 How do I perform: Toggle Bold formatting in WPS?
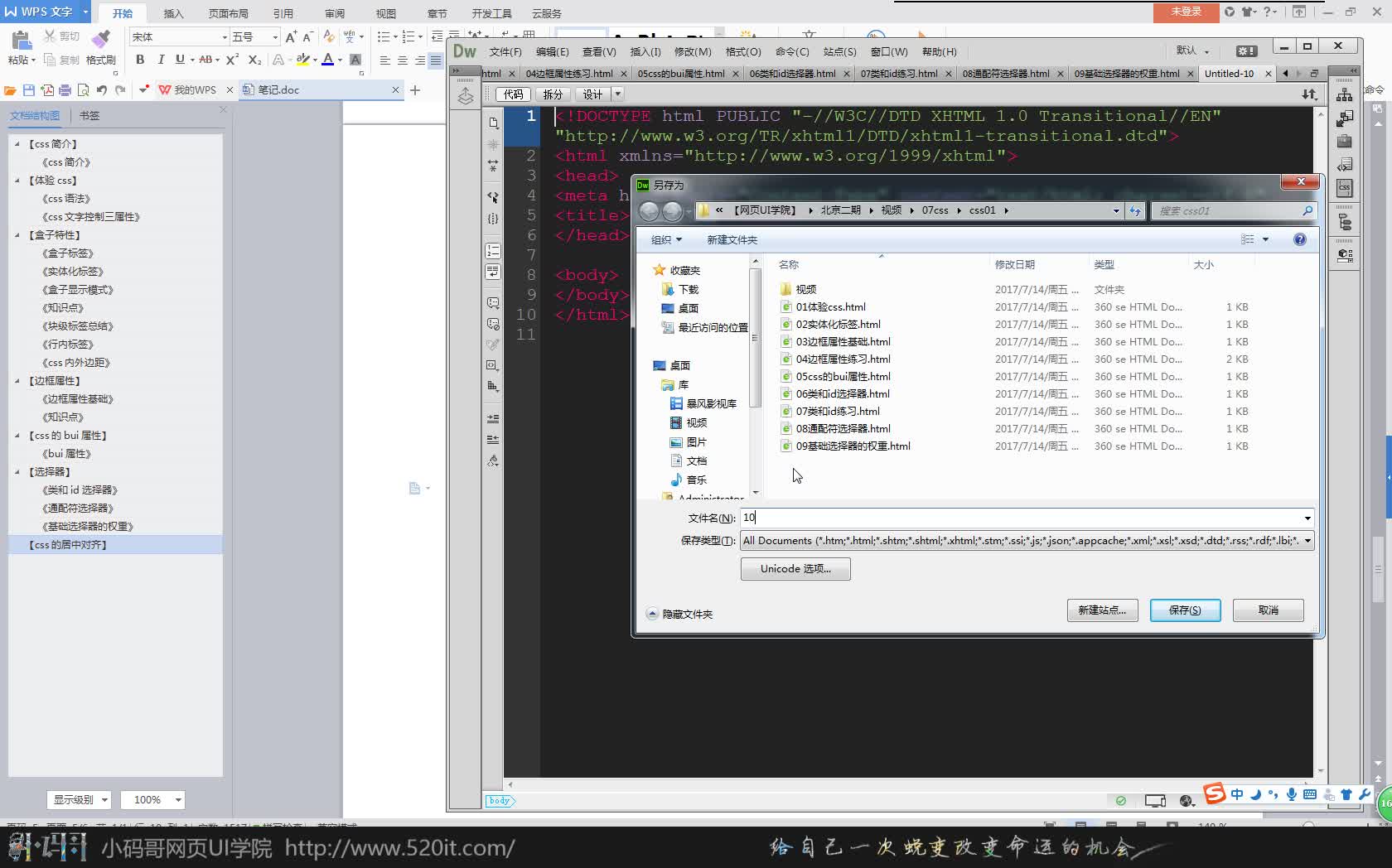140,60
